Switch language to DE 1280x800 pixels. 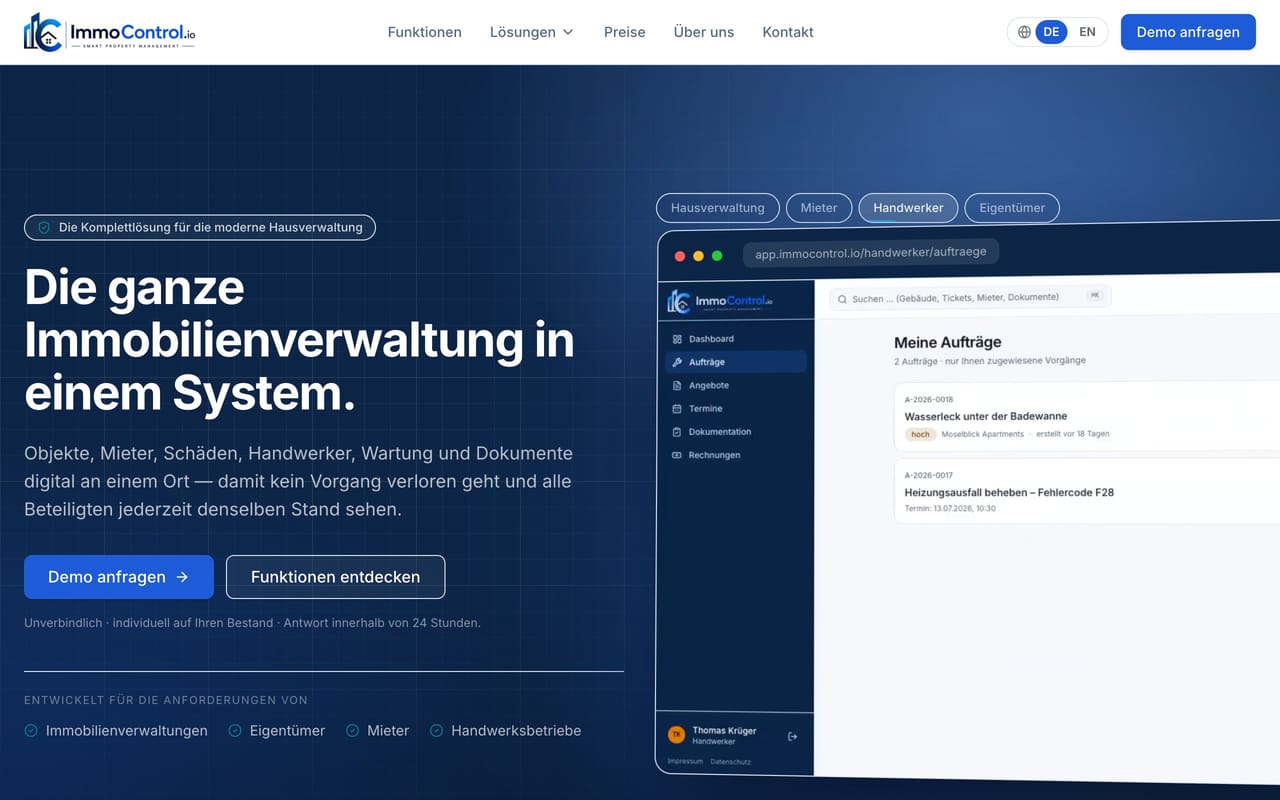pyautogui.click(x=1051, y=32)
